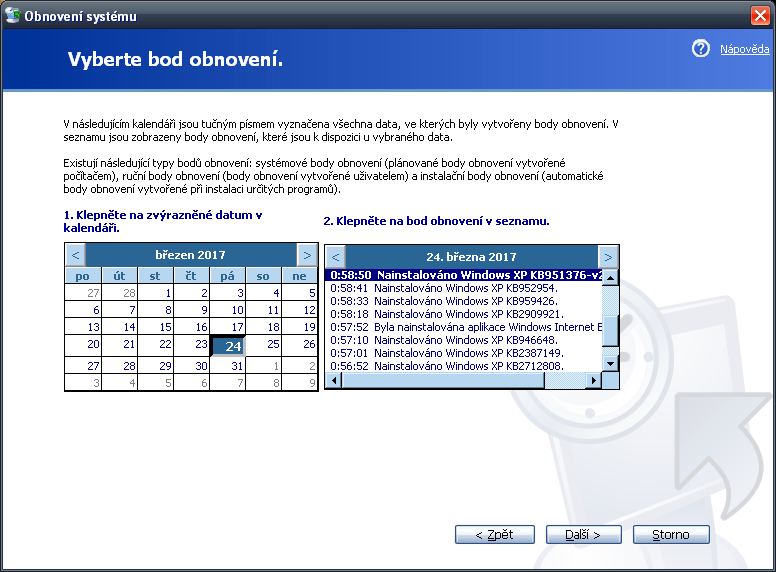Pick March 16 in the calendar
Screen dimensions: 776x572
pos(192,327)
